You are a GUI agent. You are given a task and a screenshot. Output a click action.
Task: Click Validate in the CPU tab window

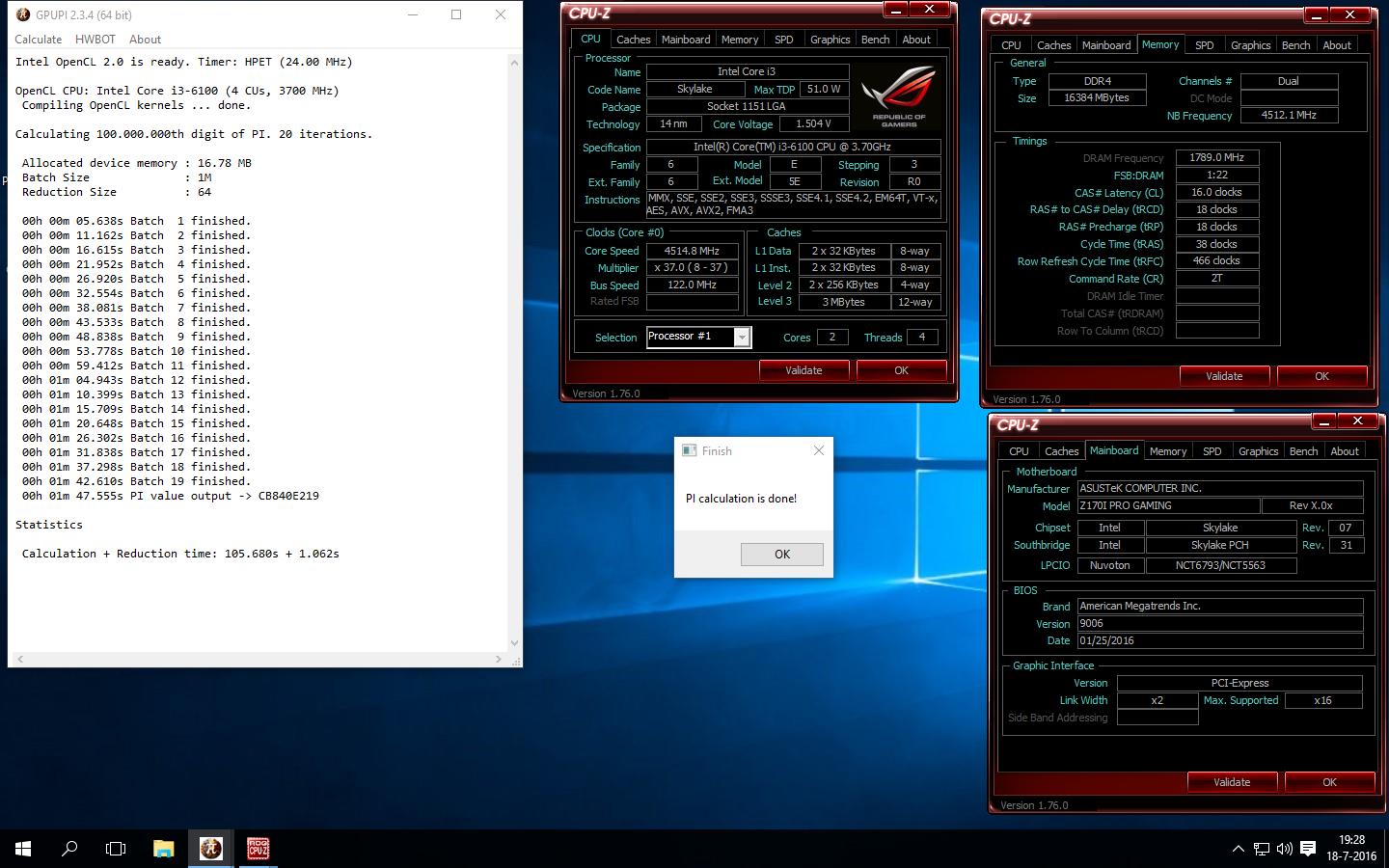click(x=803, y=370)
